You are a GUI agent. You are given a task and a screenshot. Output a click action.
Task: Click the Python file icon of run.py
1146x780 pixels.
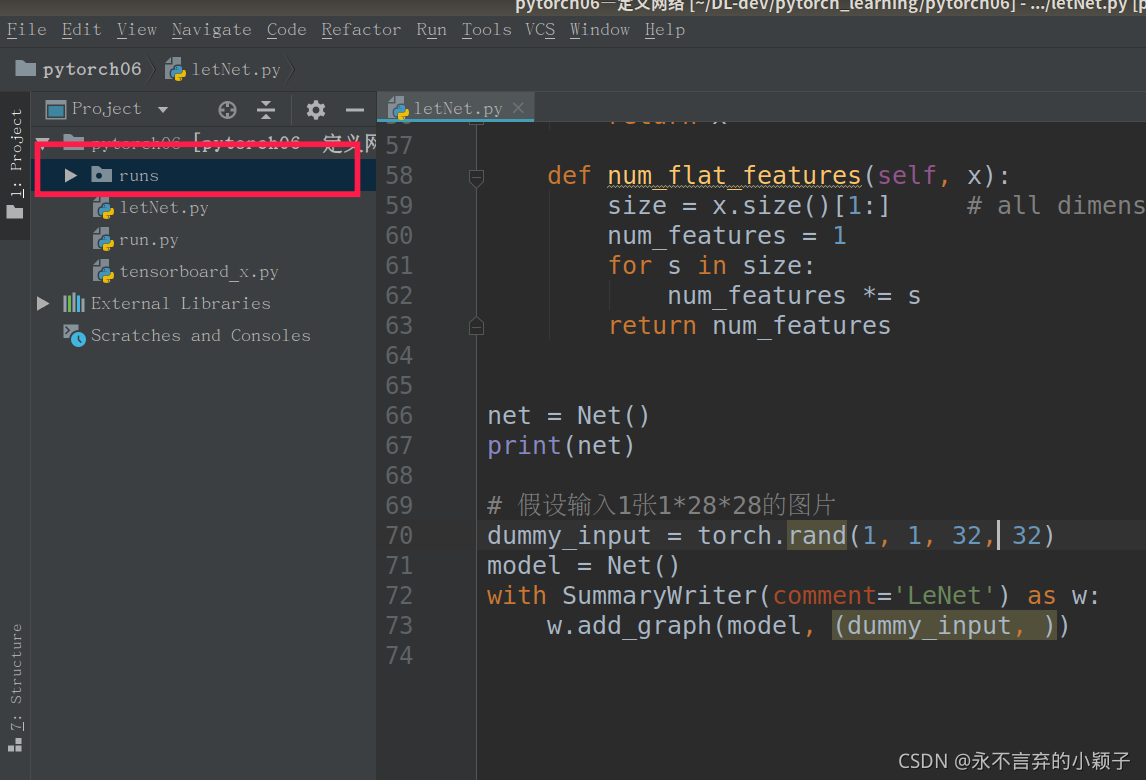[x=103, y=240]
